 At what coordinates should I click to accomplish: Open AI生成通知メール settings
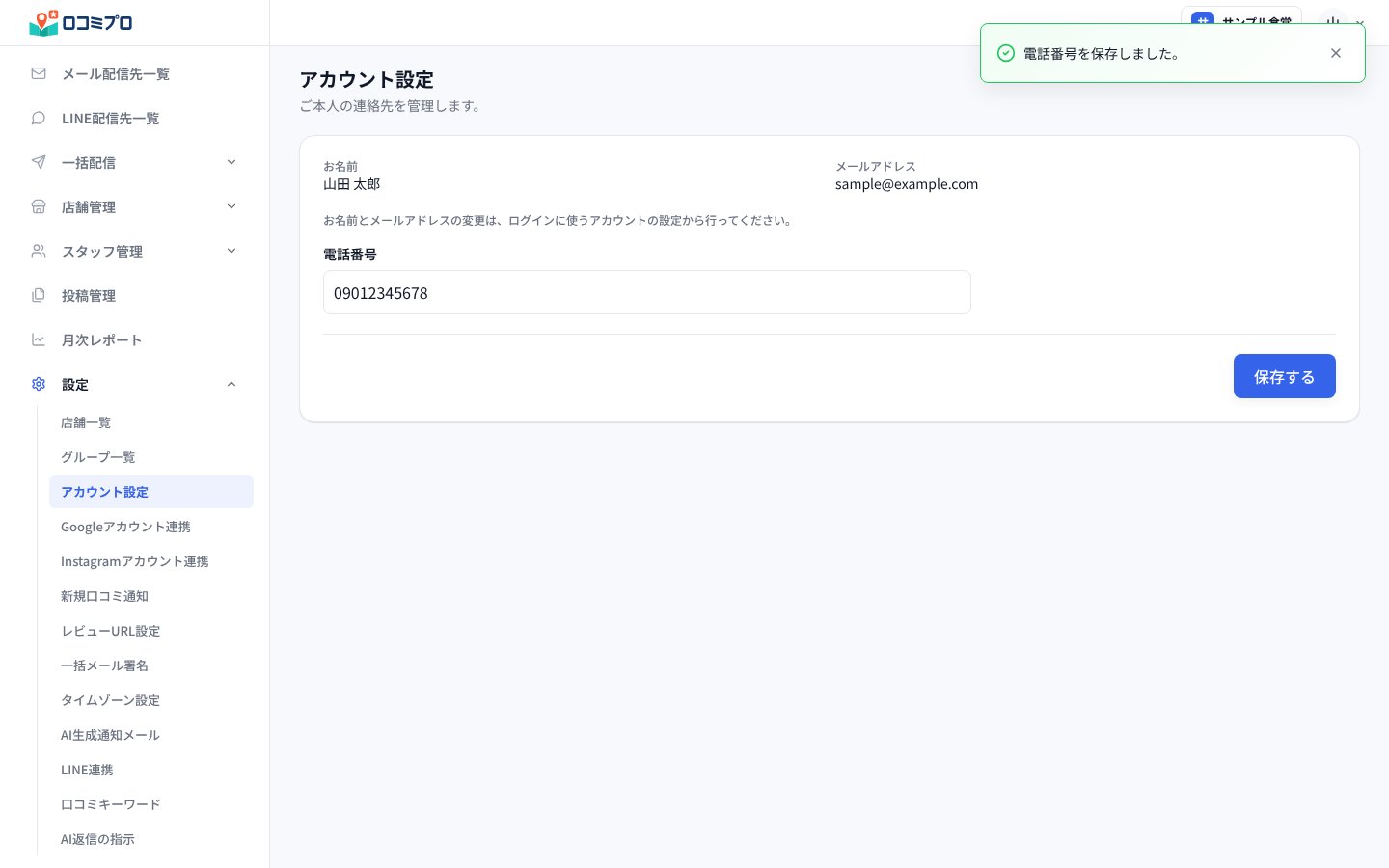[151, 735]
